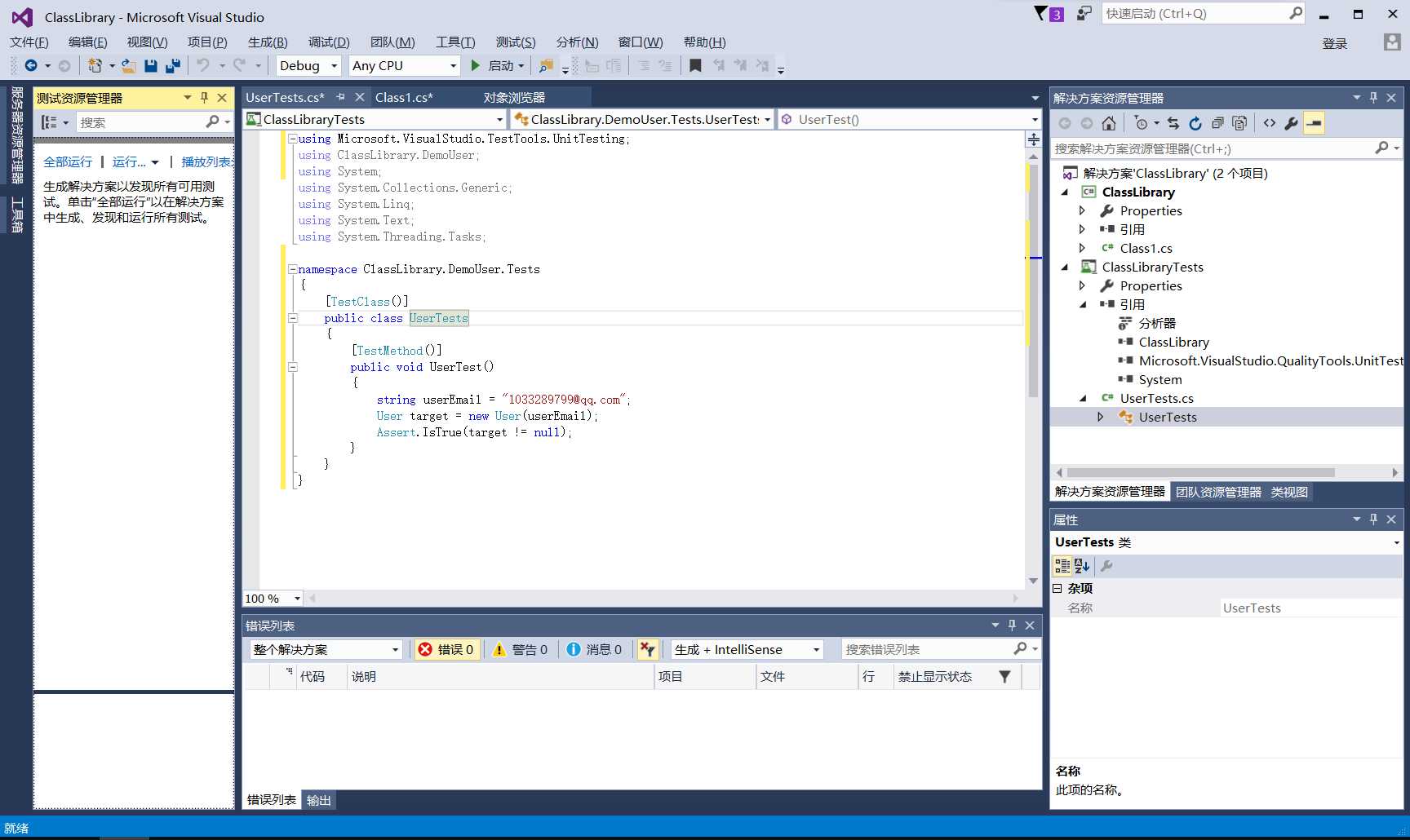
Task: Click the 播放列表 playlist link
Action: 206,161
